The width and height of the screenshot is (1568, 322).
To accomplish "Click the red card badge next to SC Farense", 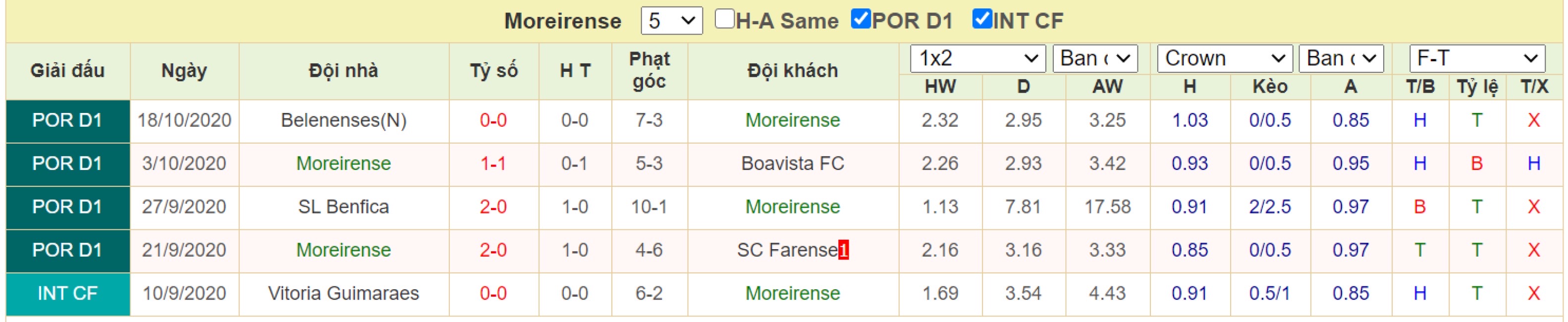I will [x=843, y=250].
